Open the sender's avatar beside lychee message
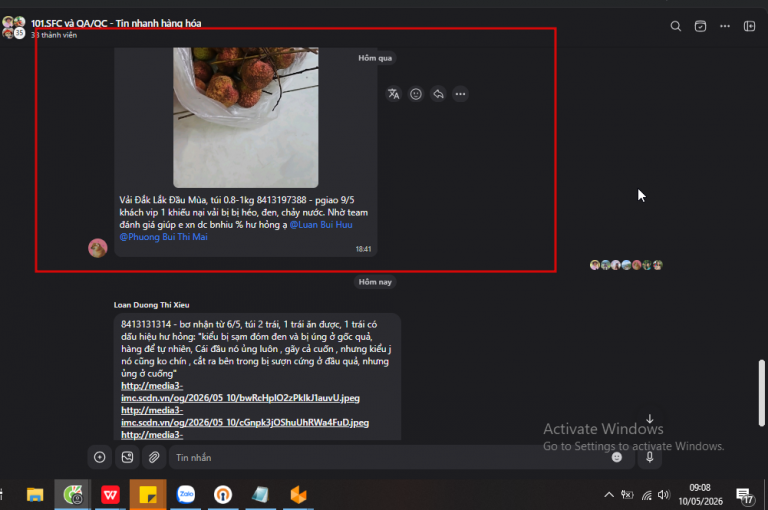 click(x=97, y=248)
